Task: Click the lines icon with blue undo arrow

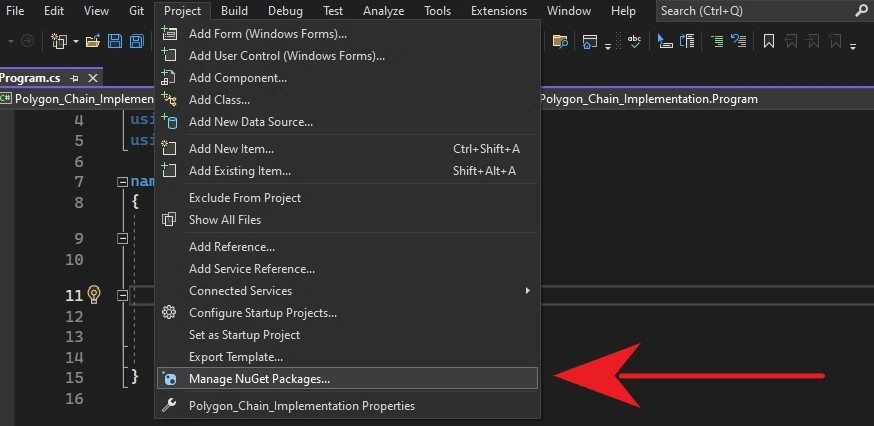Action: point(739,41)
